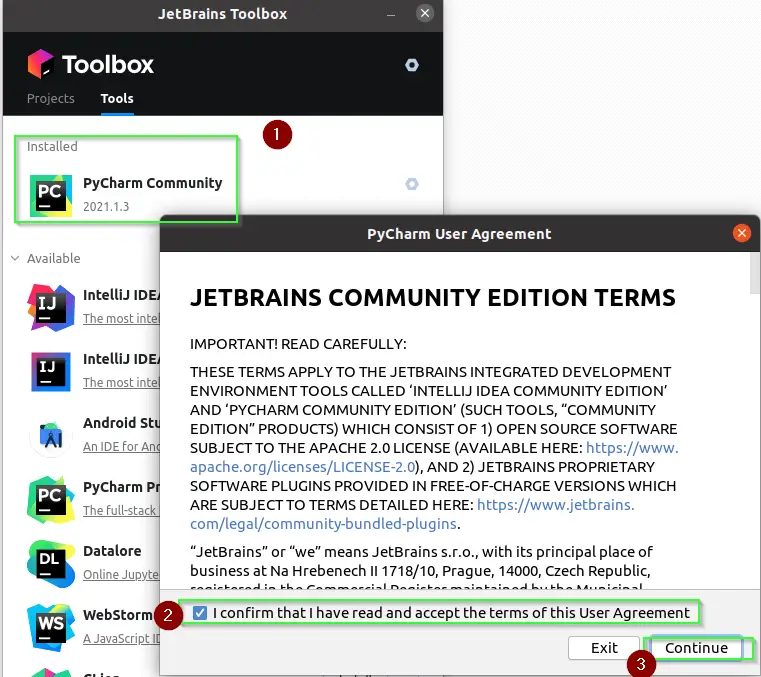
Task: Click the PyCharm Community PC icon
Action: tap(50, 196)
